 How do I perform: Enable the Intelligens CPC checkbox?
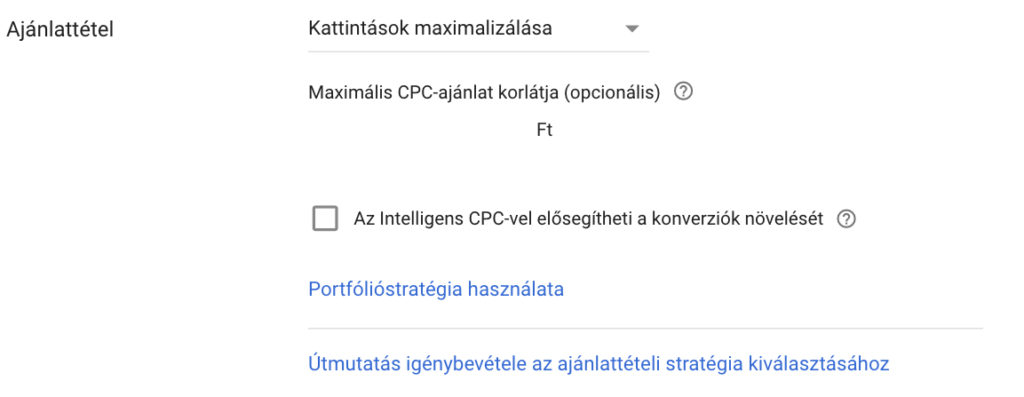pyautogui.click(x=325, y=219)
